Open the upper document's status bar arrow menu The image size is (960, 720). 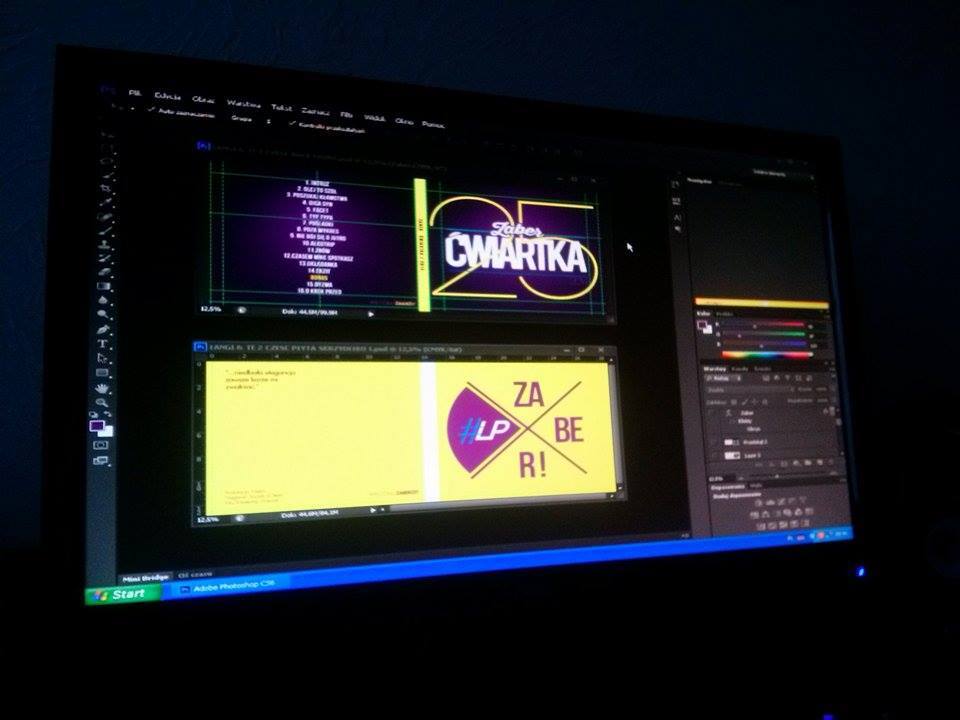point(370,314)
